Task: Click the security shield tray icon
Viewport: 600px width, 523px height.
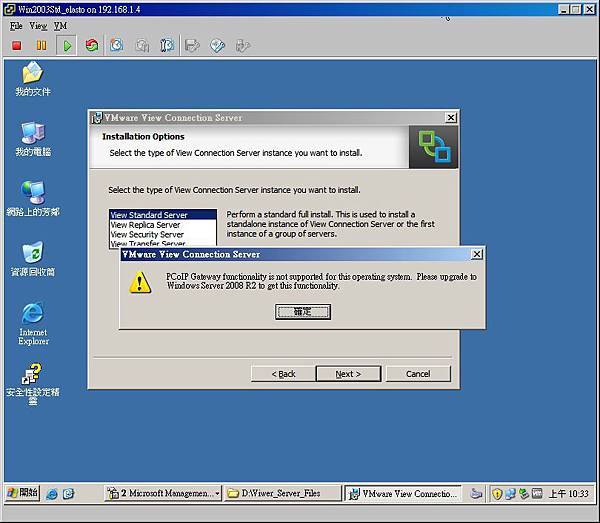Action: point(497,494)
